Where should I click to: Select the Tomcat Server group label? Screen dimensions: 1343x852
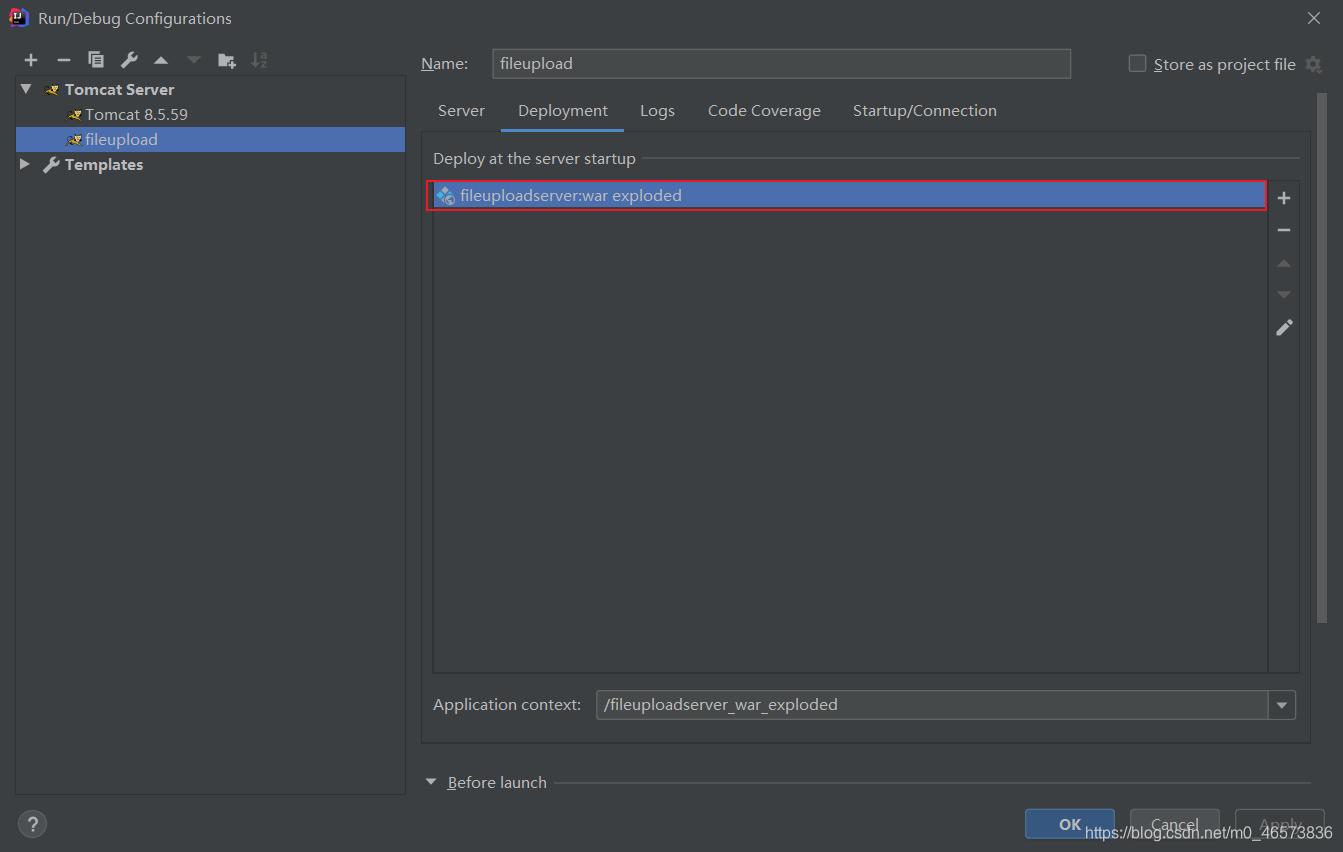(119, 89)
